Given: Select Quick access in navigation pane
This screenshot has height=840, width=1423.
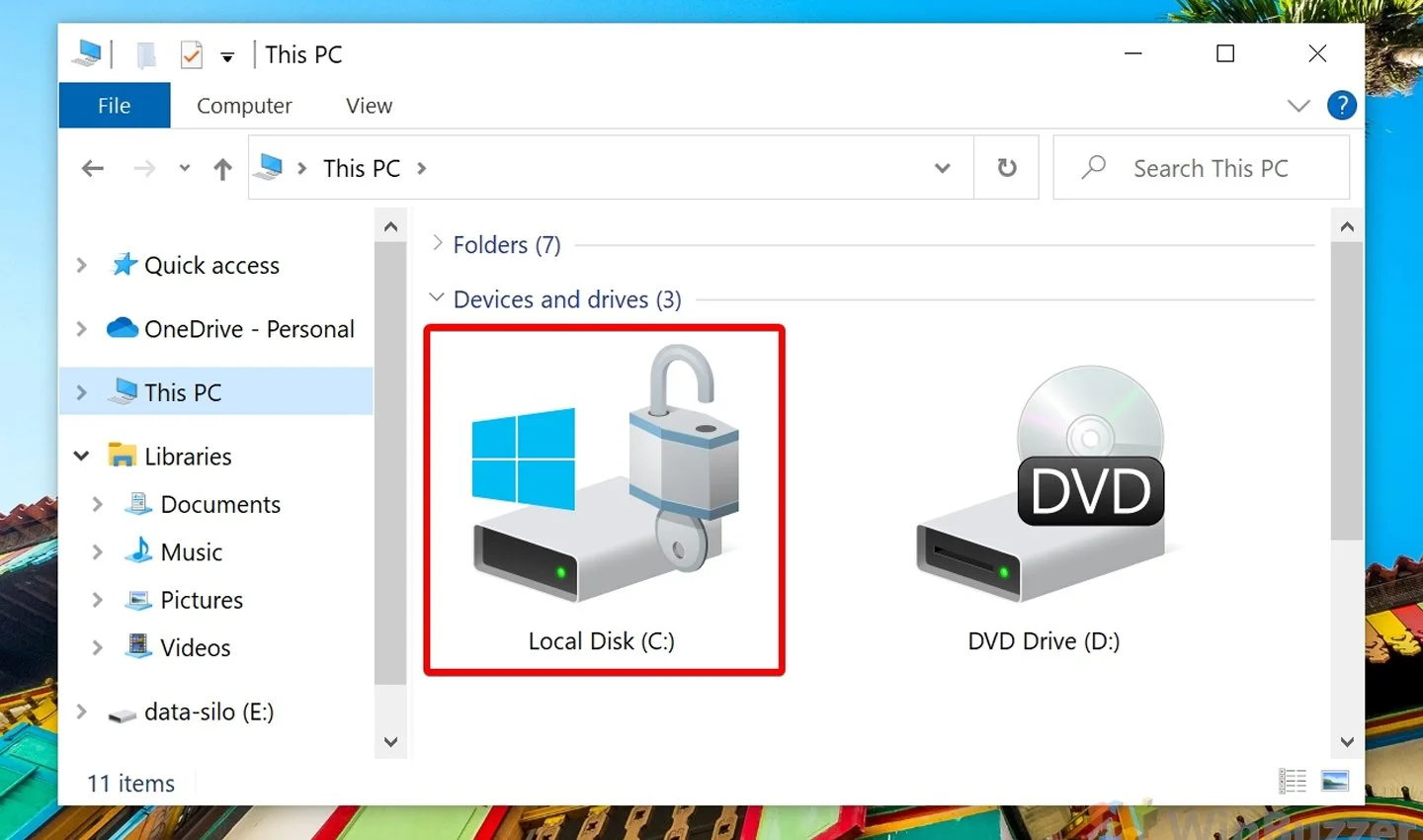Looking at the screenshot, I should pos(211,265).
